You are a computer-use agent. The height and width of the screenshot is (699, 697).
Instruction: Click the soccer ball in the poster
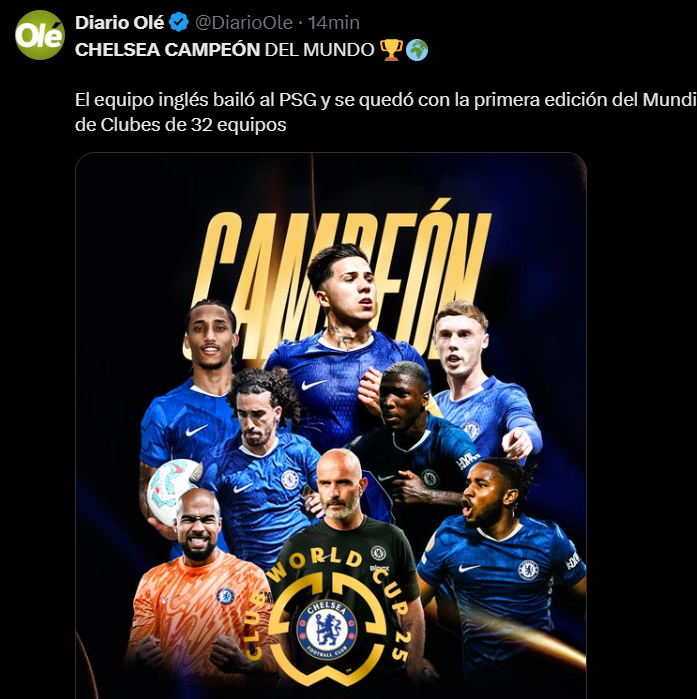(x=172, y=491)
